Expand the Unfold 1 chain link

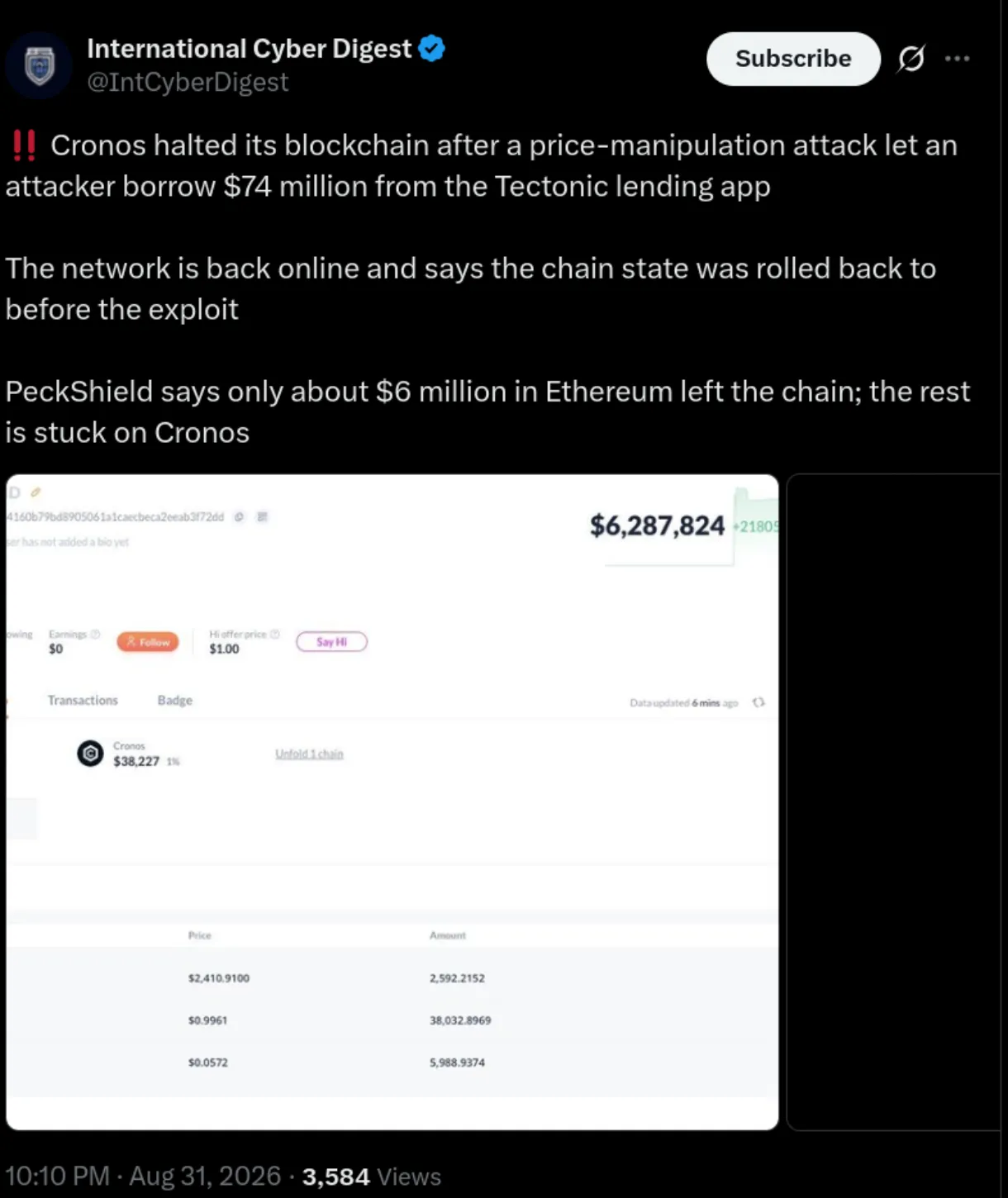(x=309, y=754)
